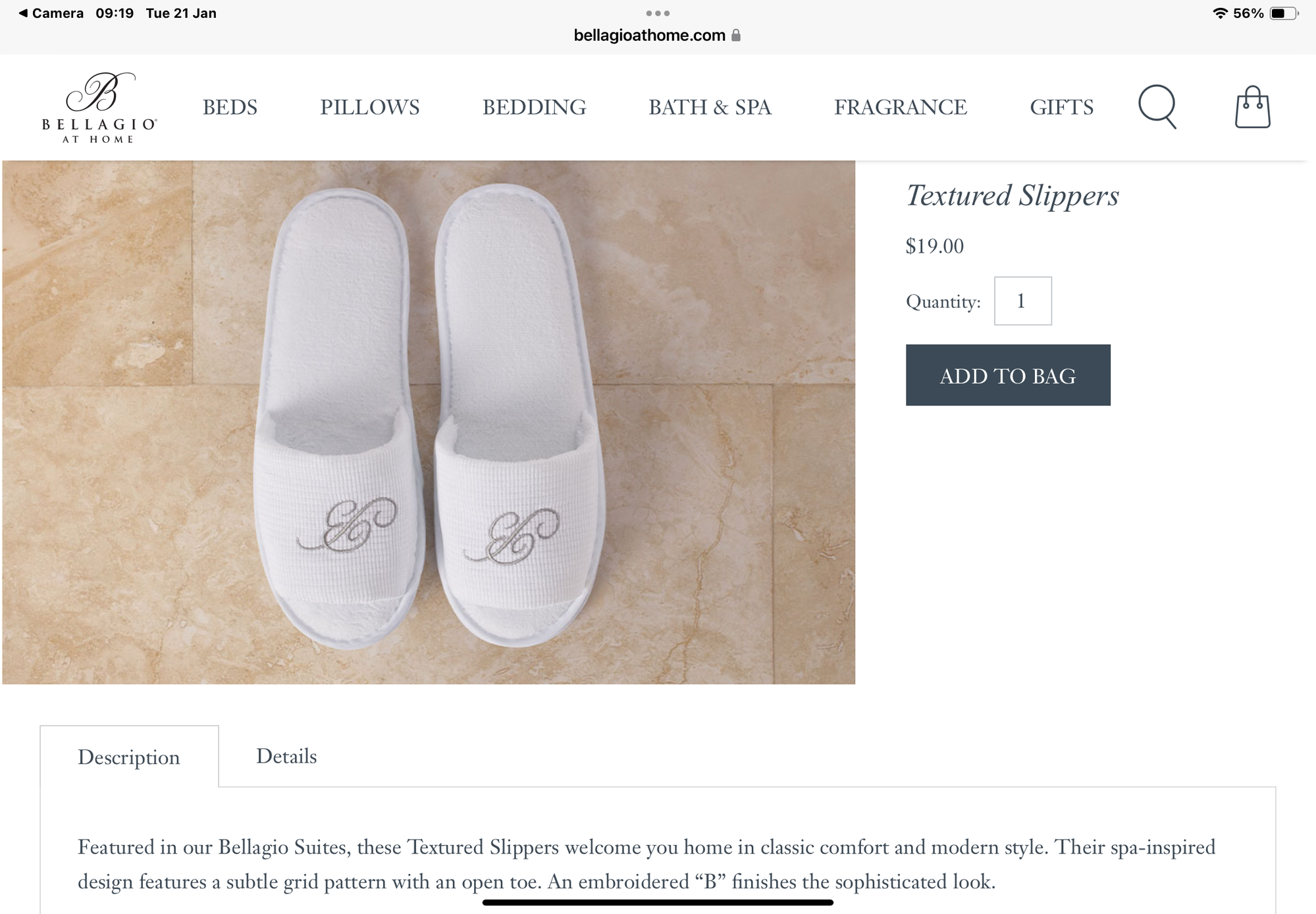1316x914 pixels.
Task: Click the textured slippers product image
Action: (429, 422)
